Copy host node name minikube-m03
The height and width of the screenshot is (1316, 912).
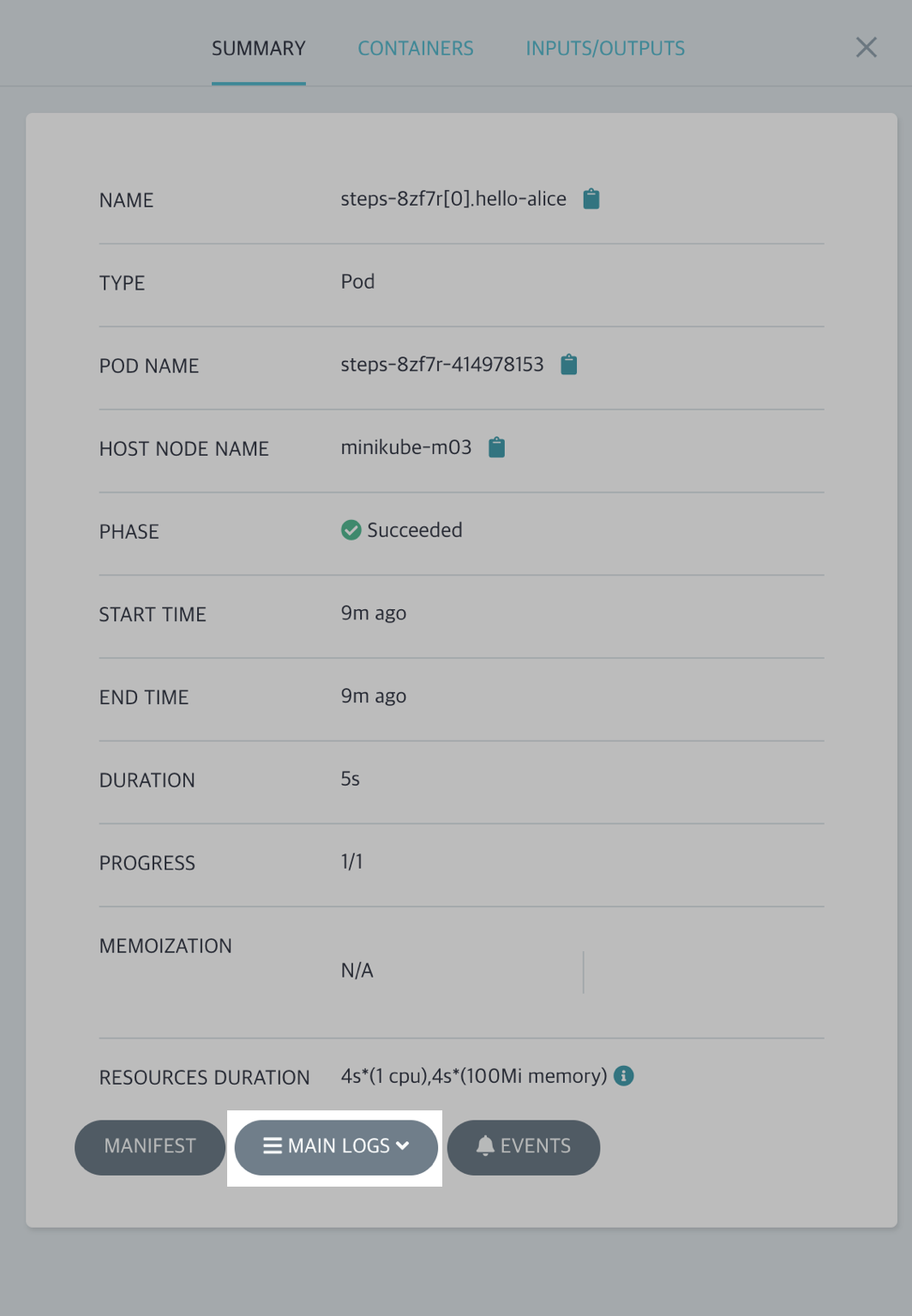point(496,447)
